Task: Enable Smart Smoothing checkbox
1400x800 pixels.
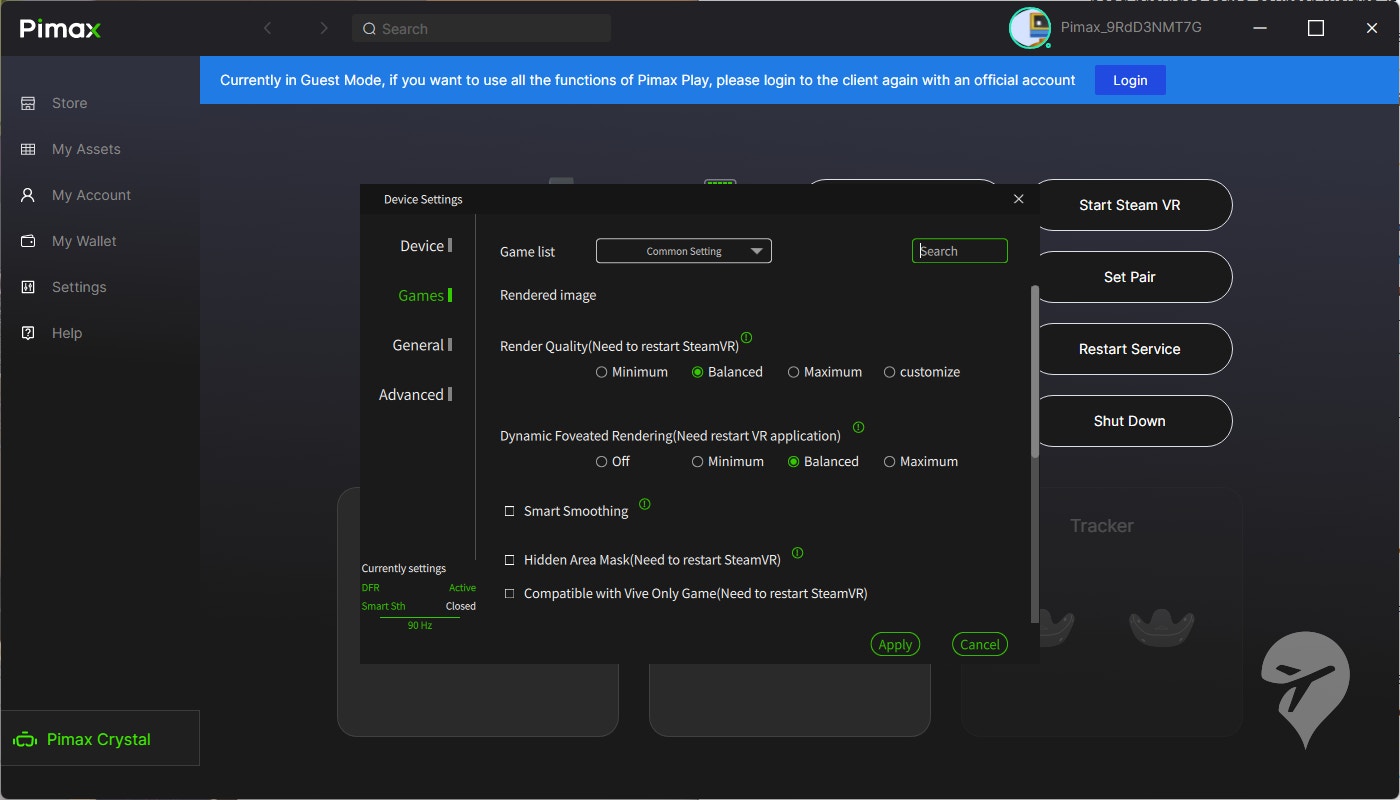Action: pyautogui.click(x=510, y=511)
